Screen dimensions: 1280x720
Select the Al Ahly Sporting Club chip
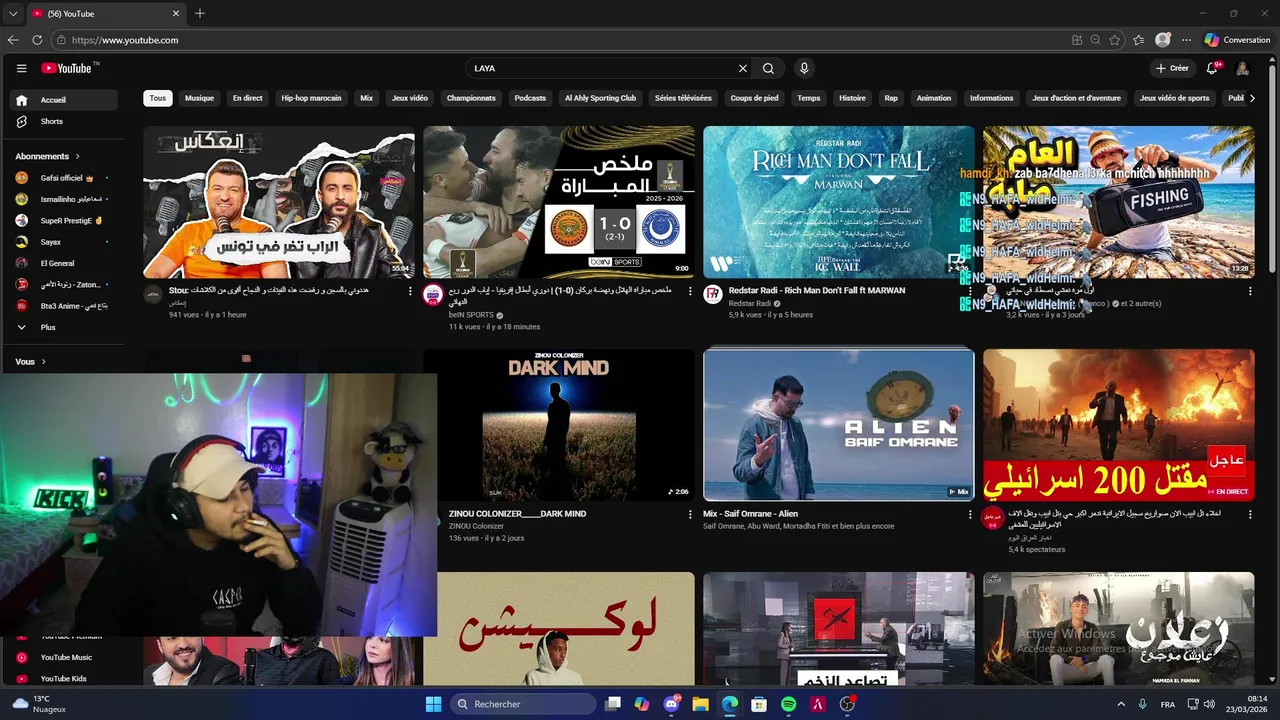(x=600, y=98)
